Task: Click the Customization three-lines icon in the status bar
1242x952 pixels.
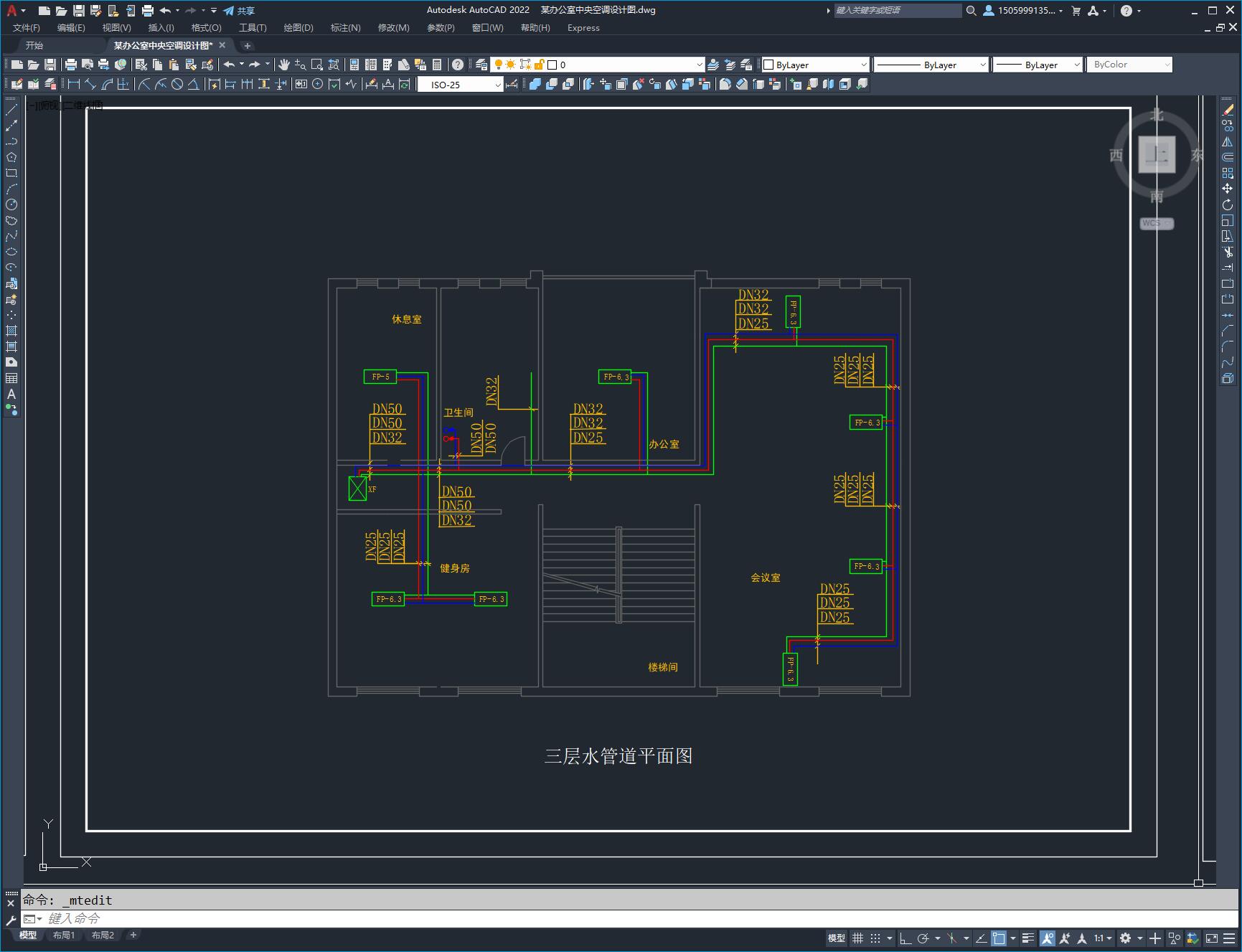Action: pos(1229,938)
